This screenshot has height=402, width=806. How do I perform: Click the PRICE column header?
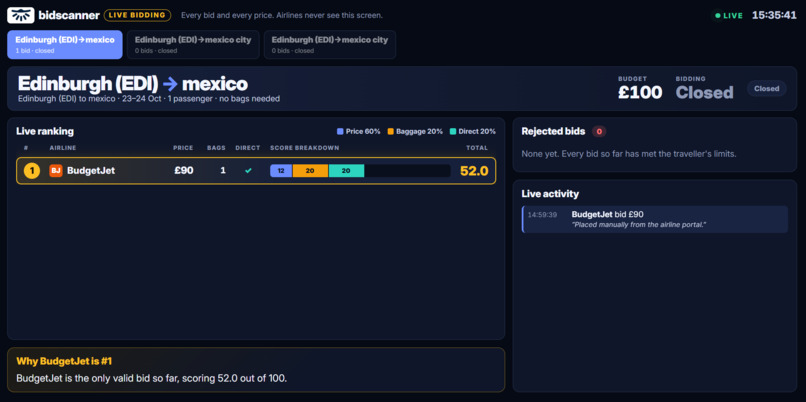click(183, 148)
